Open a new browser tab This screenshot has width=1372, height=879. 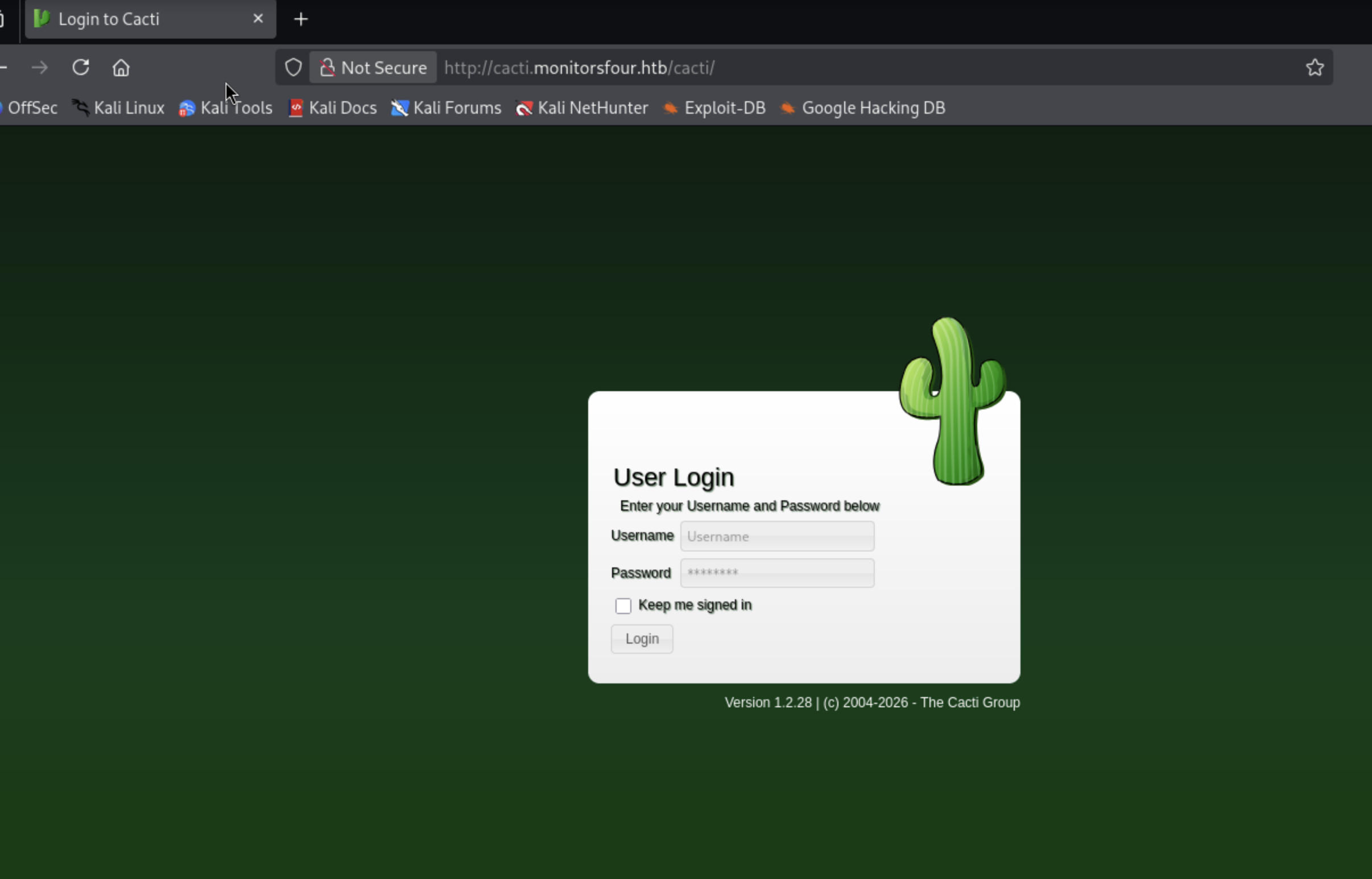[301, 19]
